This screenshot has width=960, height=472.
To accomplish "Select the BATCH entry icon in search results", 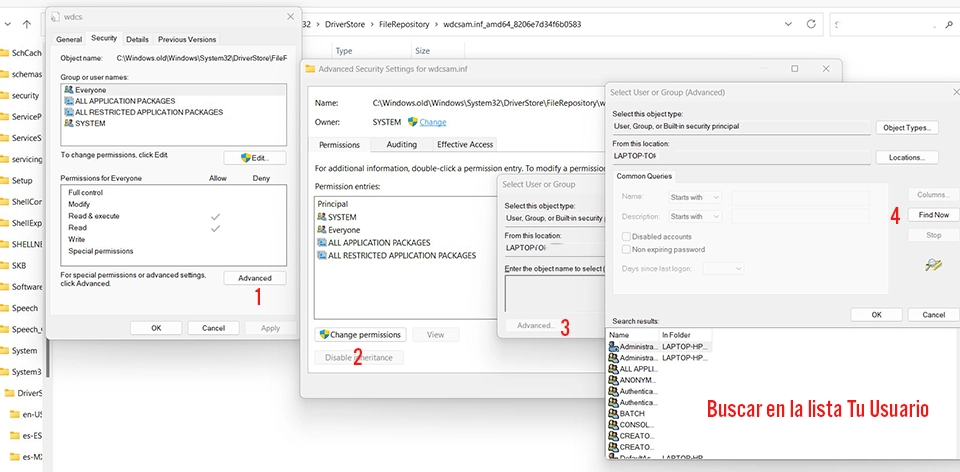I will (x=613, y=413).
